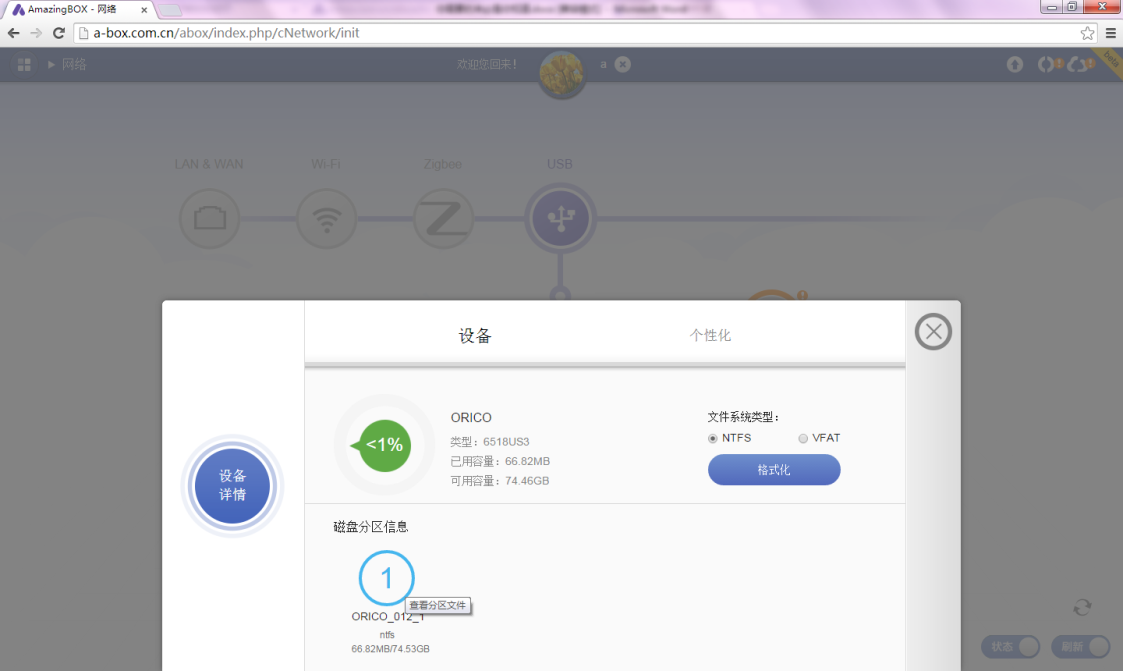Toggle the 状态 switch

tap(1010, 647)
